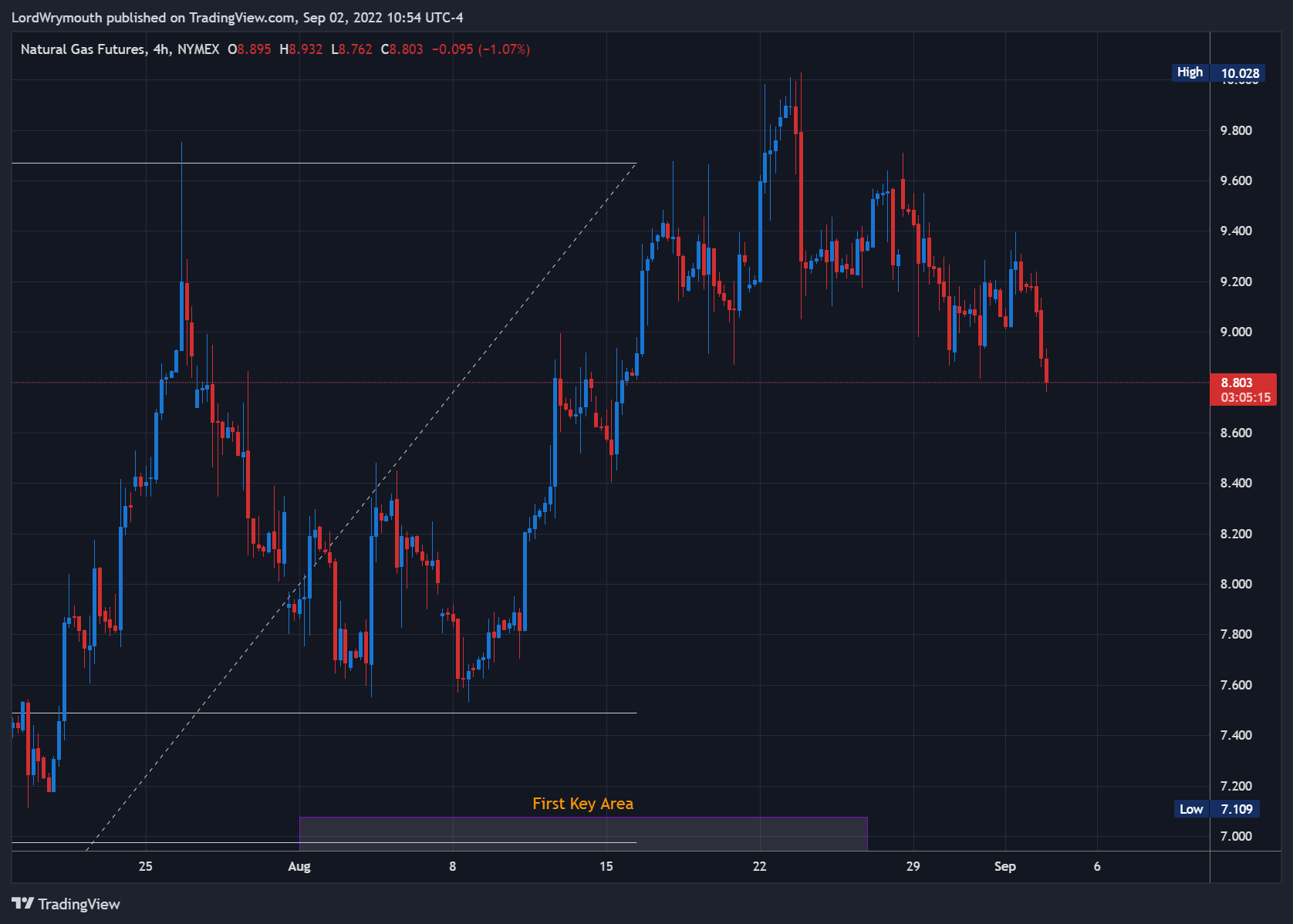Viewport: 1293px width, 924px height.
Task: Click the 'Aug' date label on time axis
Action: 299,866
